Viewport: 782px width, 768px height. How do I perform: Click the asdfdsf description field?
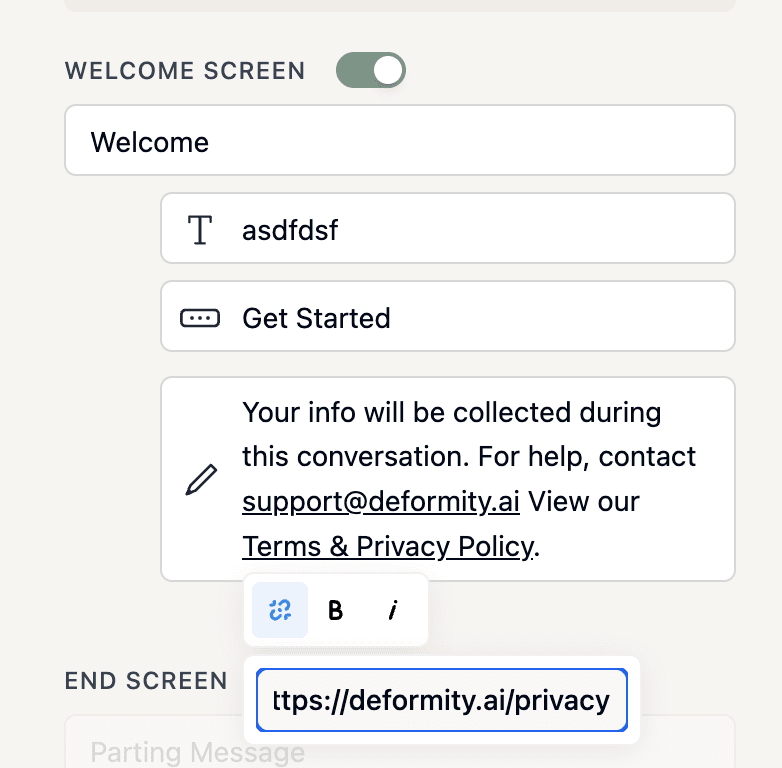(x=480, y=231)
